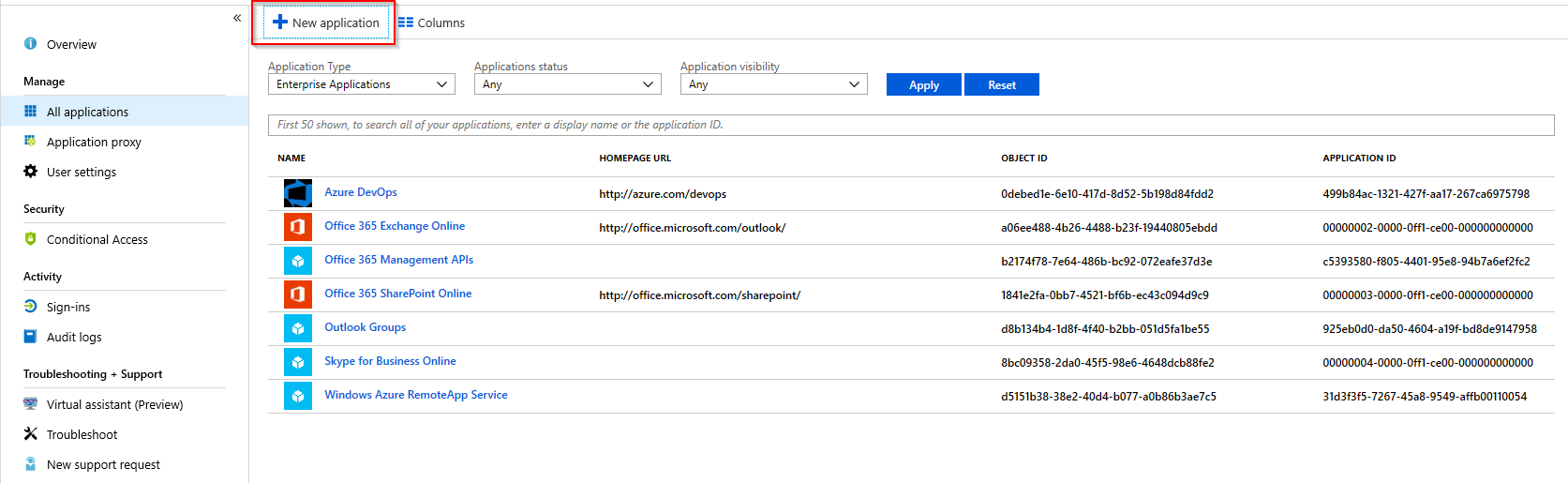1568x483 pixels.
Task: Click the Conditional Access shield icon
Action: coord(30,239)
